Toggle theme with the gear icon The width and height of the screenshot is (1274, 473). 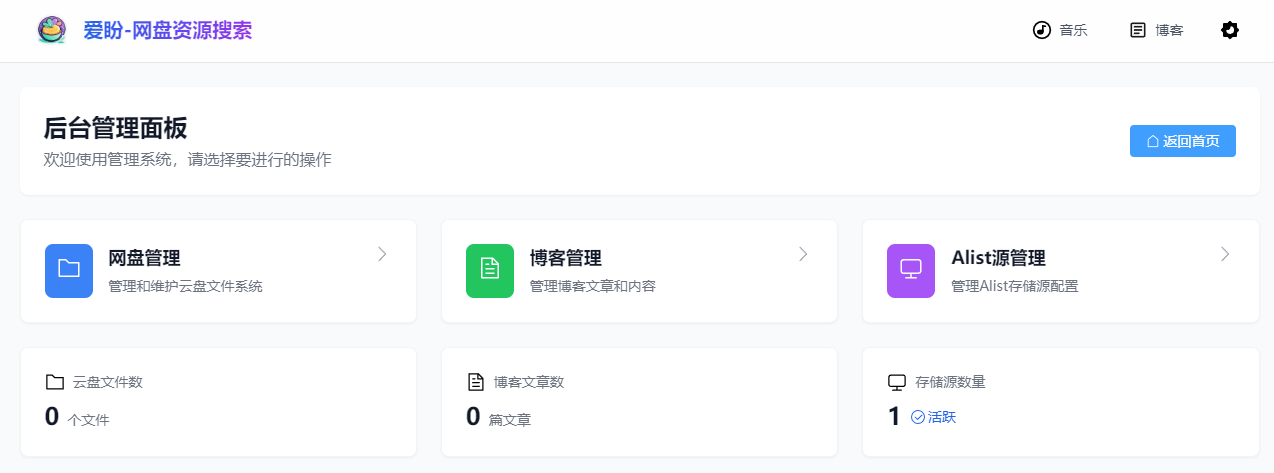coord(1230,30)
